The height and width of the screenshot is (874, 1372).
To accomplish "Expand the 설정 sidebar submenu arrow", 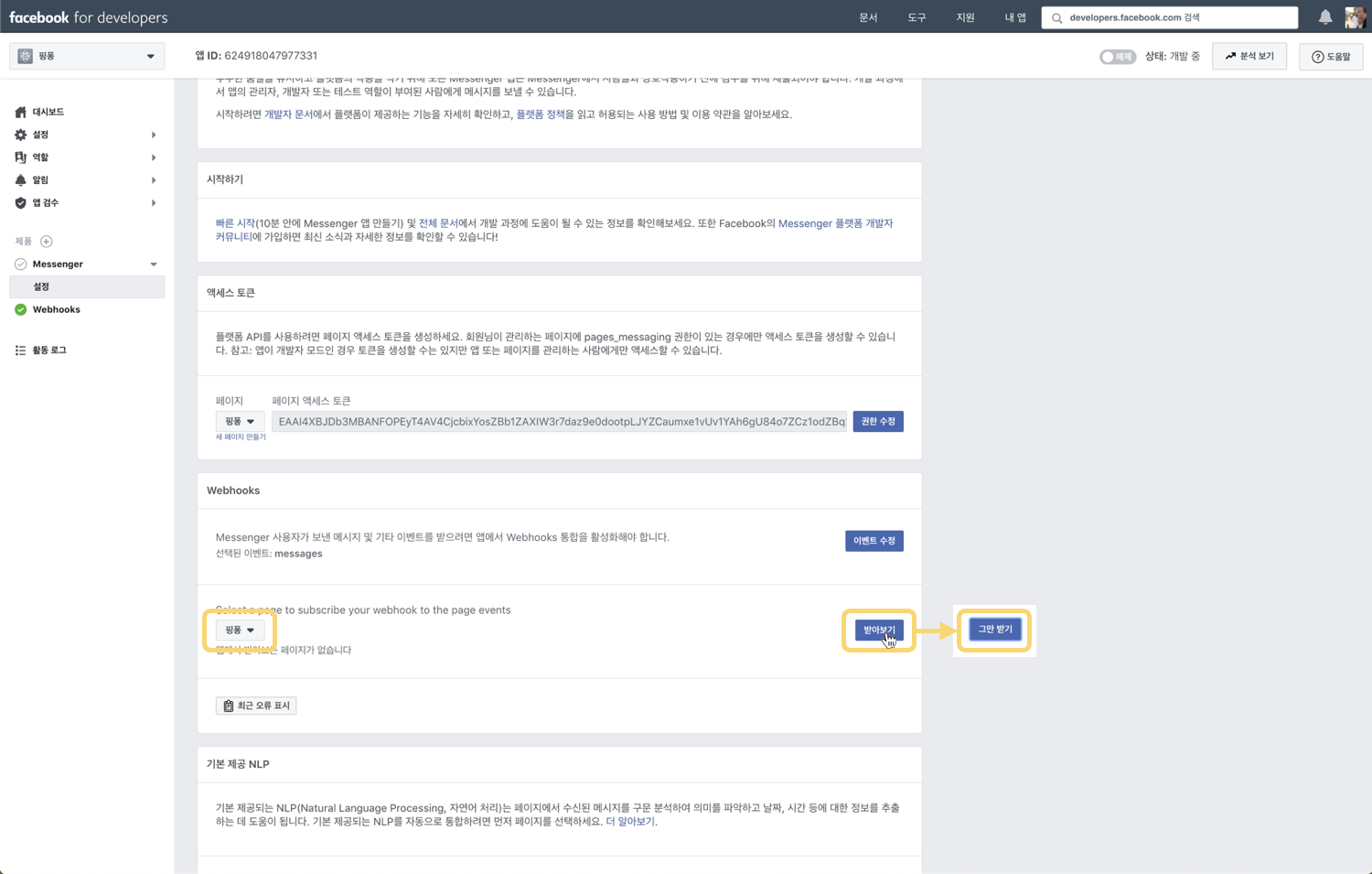I will pos(154,135).
